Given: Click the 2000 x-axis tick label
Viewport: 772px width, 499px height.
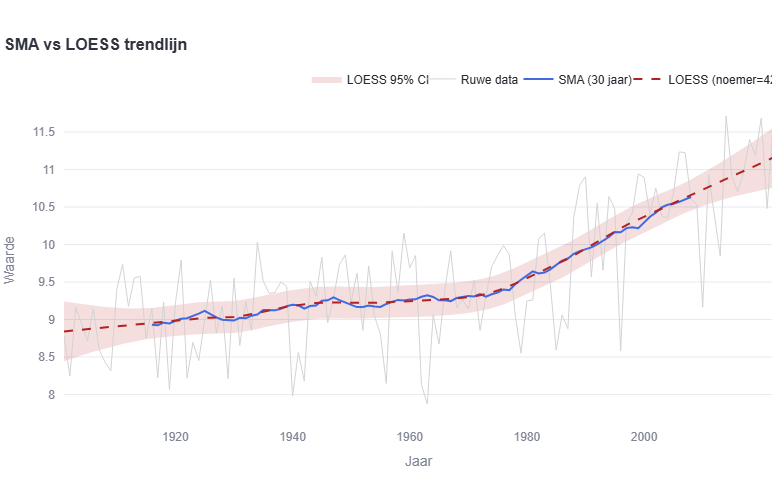Looking at the screenshot, I should coord(644,436).
